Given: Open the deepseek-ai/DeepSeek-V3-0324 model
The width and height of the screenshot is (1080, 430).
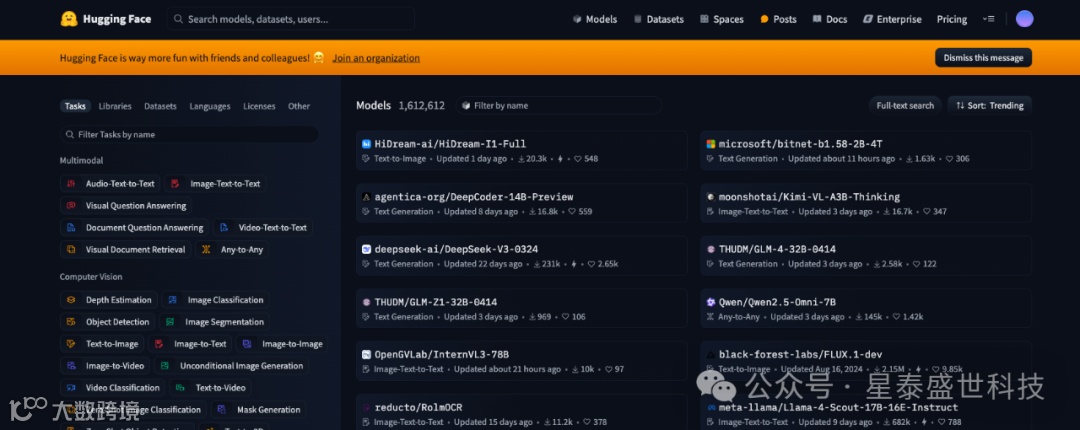Looking at the screenshot, I should tap(521, 256).
